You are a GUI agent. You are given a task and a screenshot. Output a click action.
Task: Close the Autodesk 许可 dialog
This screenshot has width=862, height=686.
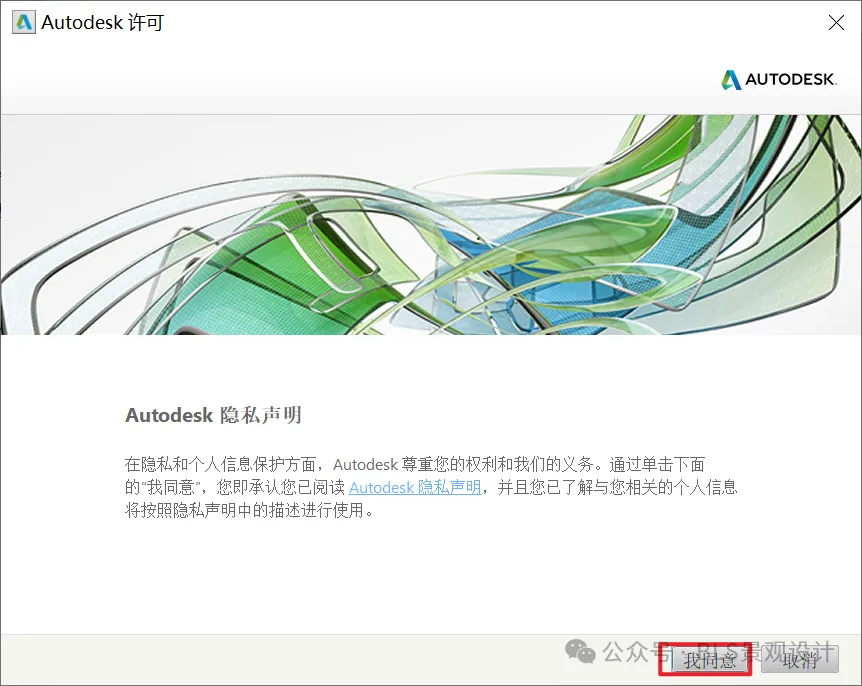[x=836, y=23]
